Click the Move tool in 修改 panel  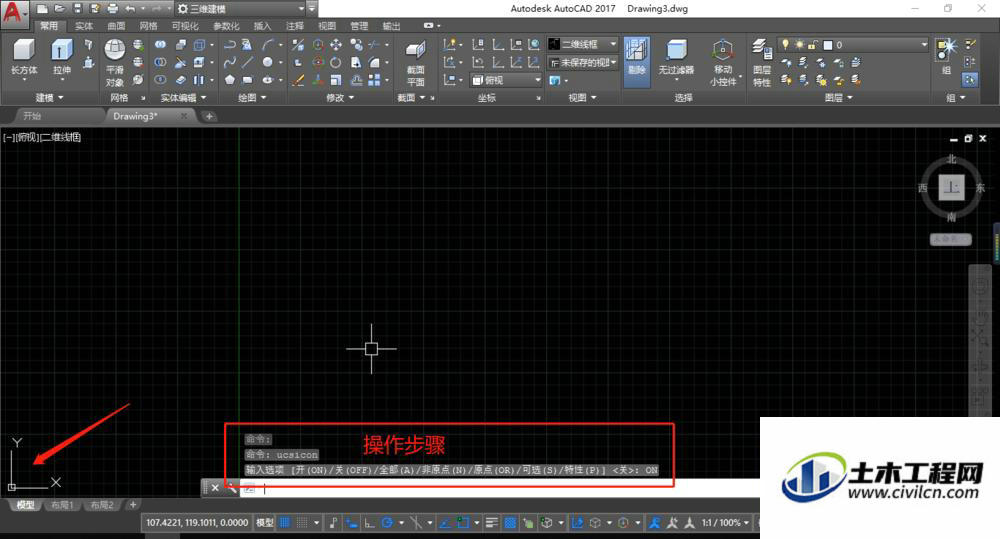(x=335, y=45)
